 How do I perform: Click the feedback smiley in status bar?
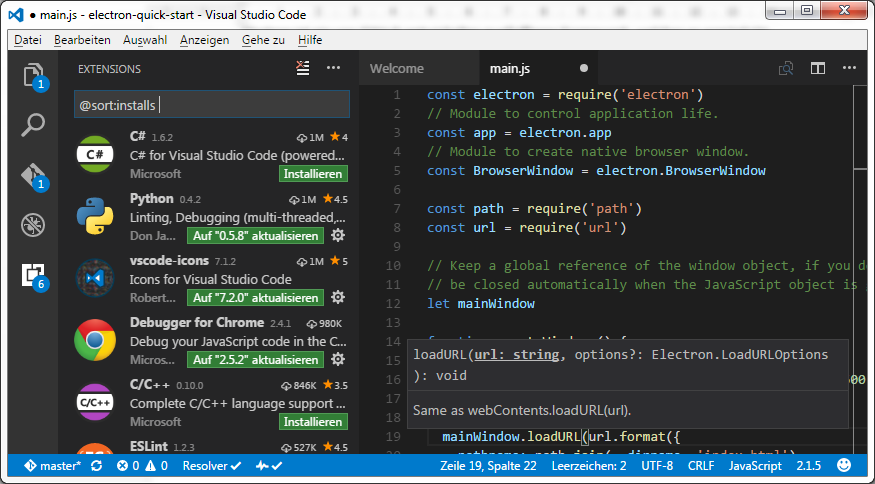[x=845, y=465]
